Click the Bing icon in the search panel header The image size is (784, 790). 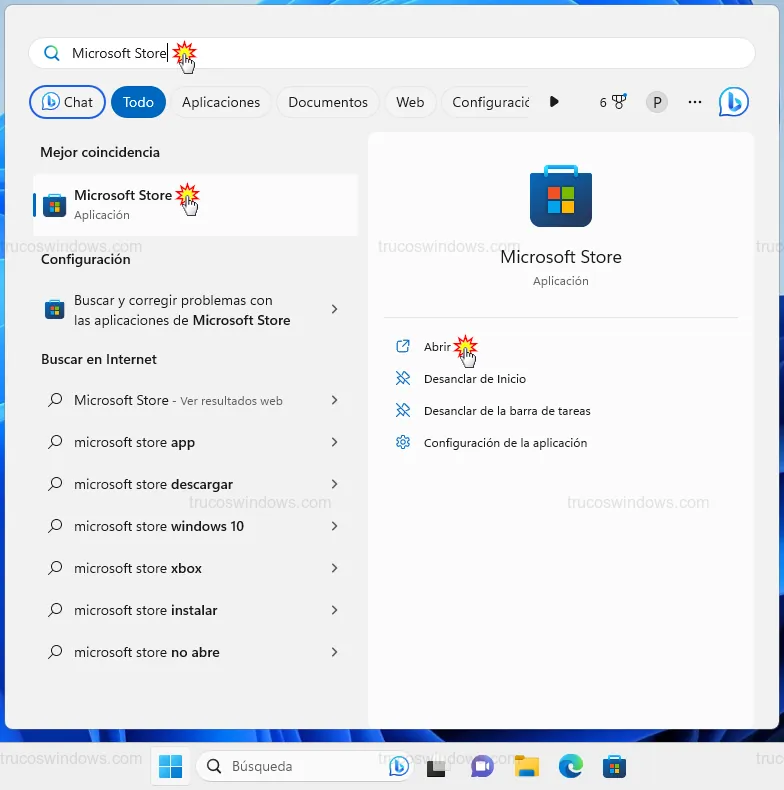pos(733,102)
